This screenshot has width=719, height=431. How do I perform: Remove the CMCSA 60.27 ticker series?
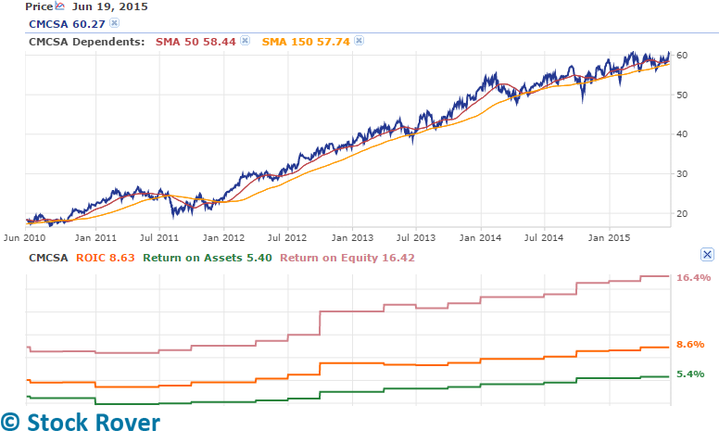[x=115, y=23]
